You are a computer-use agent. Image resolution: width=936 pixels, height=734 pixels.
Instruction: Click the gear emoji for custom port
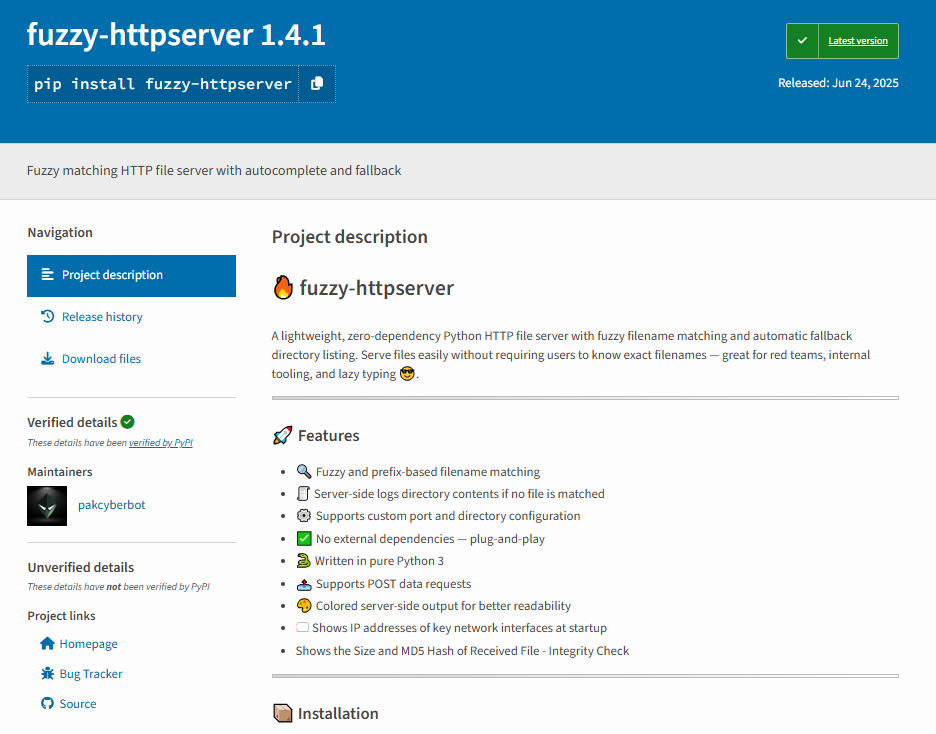[304, 516]
